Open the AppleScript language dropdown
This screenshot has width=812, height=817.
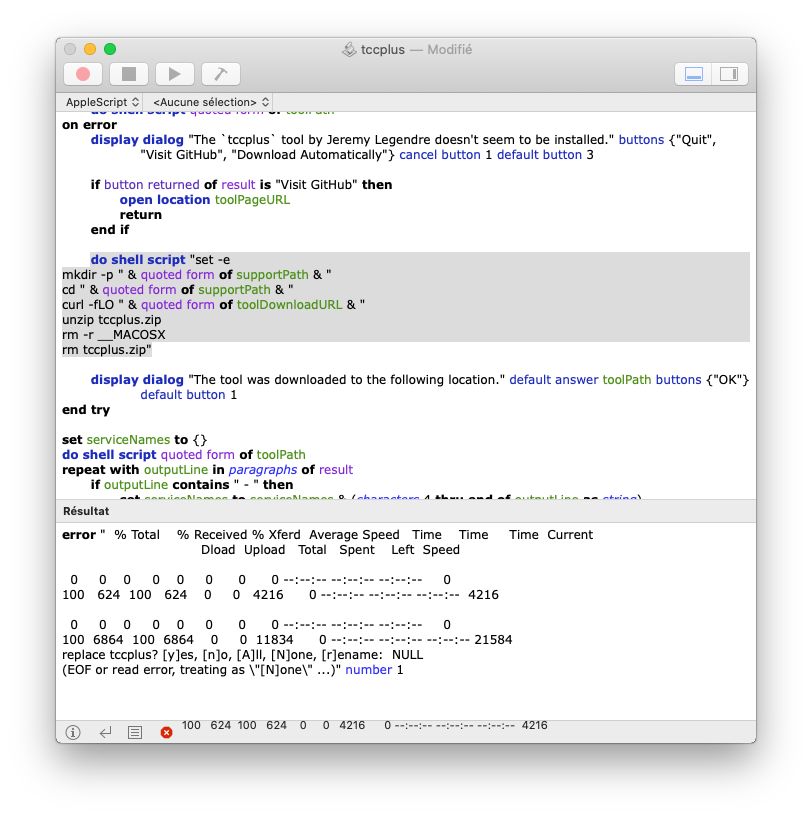102,102
